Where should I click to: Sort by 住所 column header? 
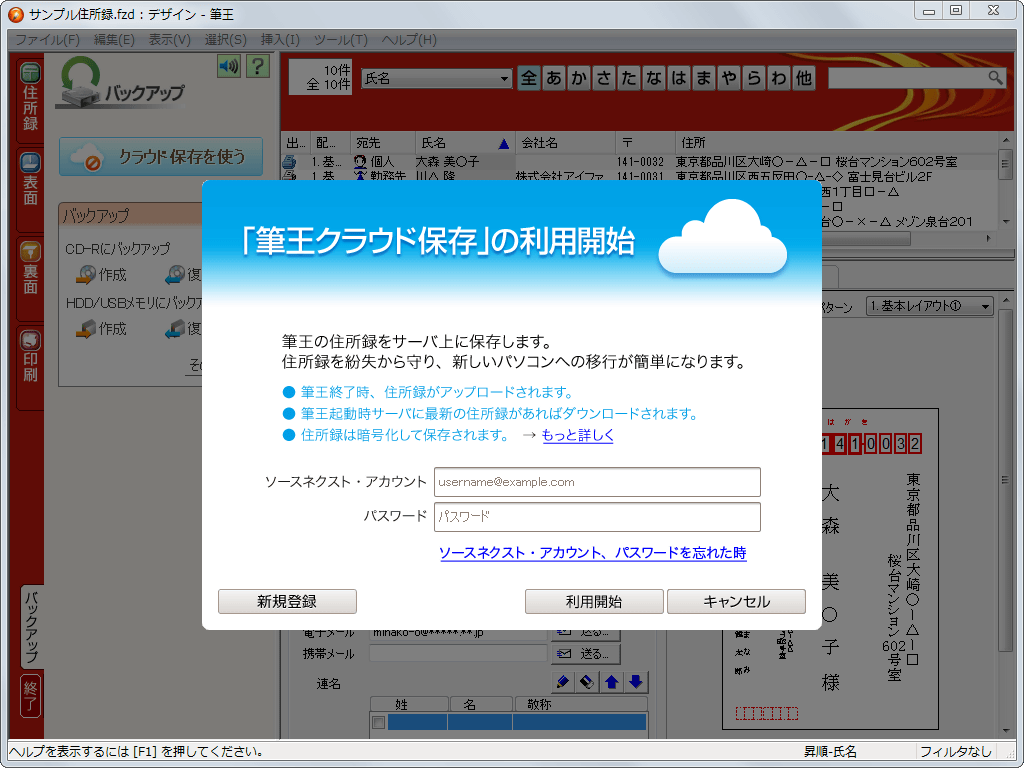tap(836, 142)
